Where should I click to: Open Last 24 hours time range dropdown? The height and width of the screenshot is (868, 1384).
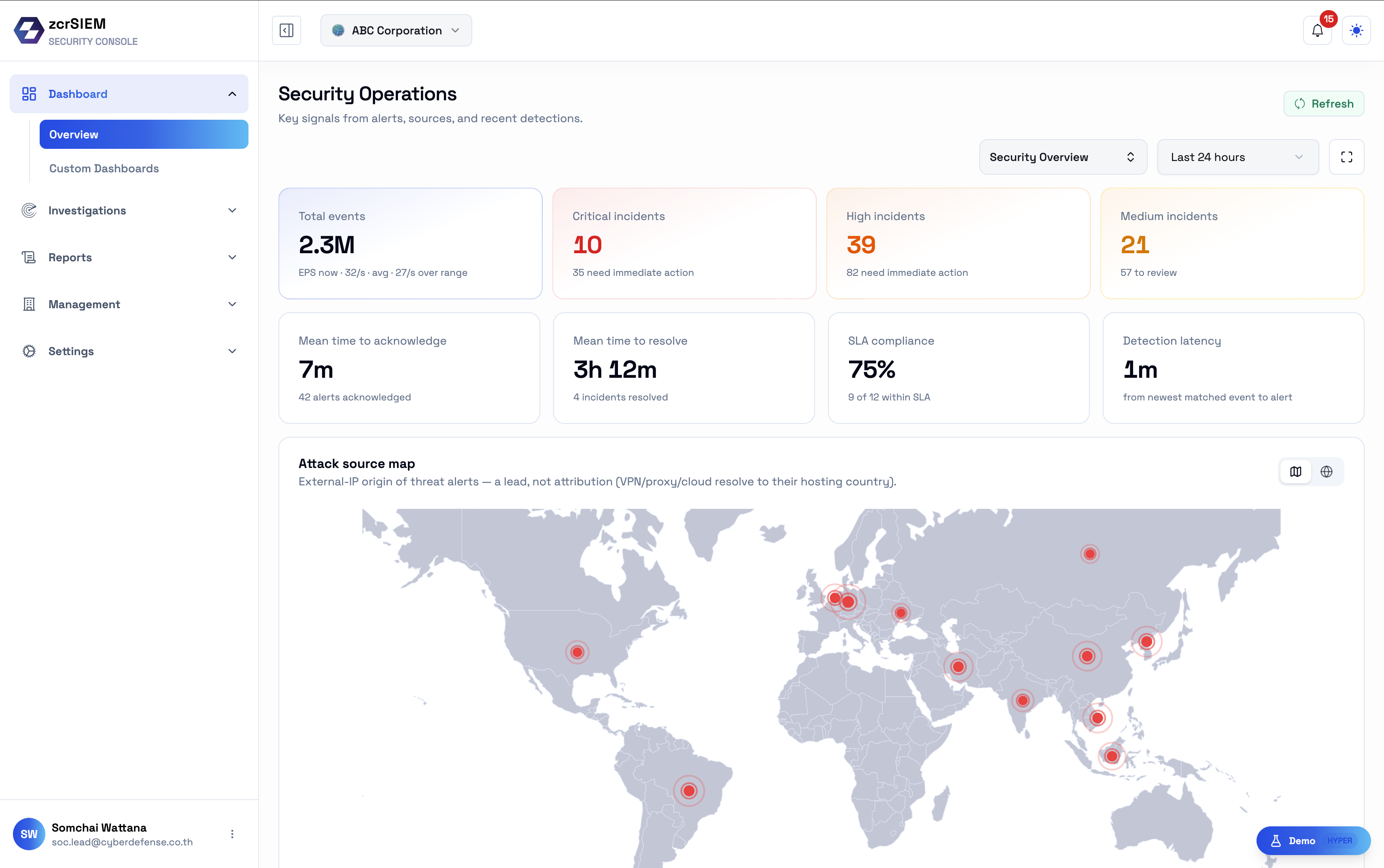[x=1238, y=157]
